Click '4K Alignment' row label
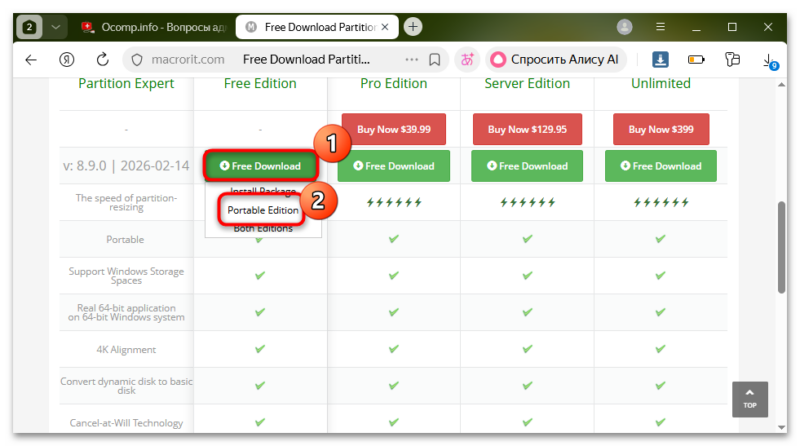Viewport: 800px width, 446px height. pos(126,350)
